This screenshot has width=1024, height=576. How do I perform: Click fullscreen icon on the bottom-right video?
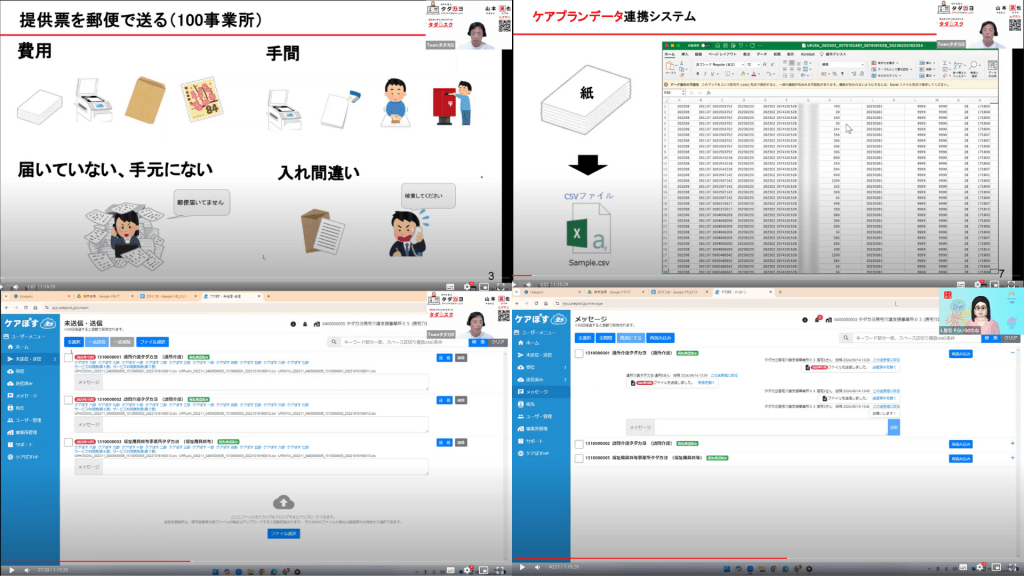click(x=1015, y=567)
